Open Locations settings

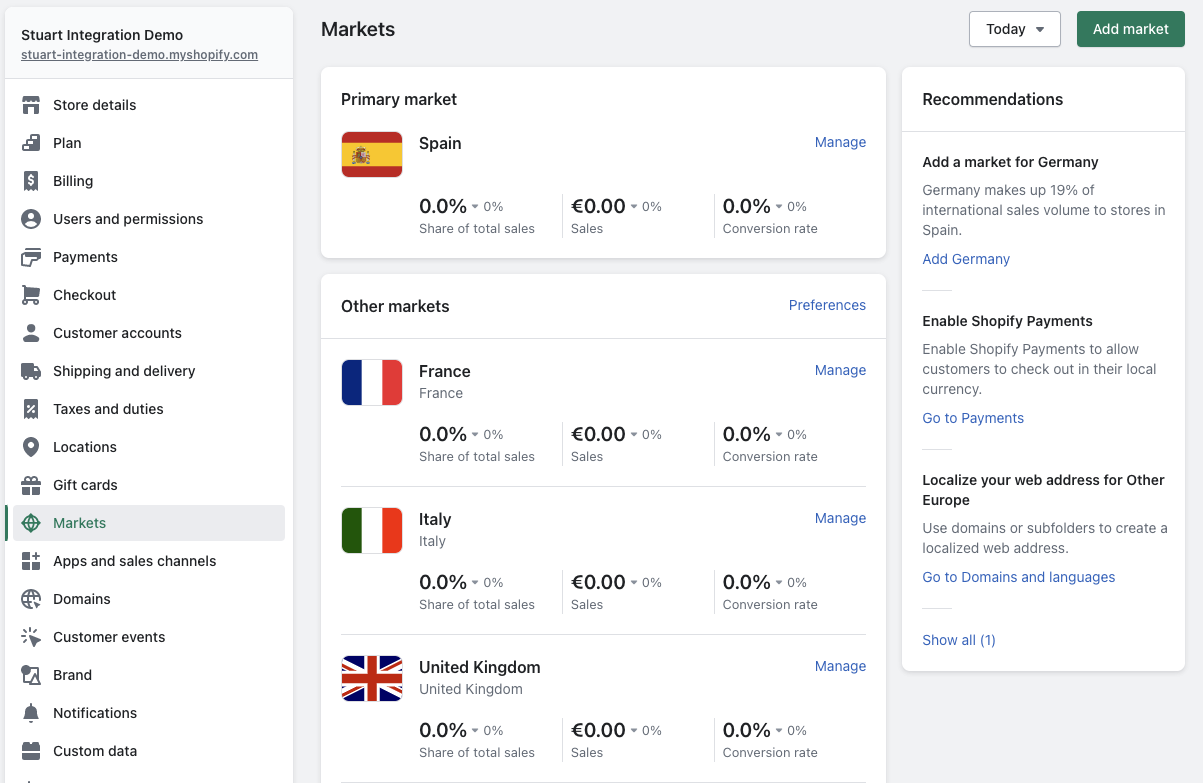[x=149, y=447]
